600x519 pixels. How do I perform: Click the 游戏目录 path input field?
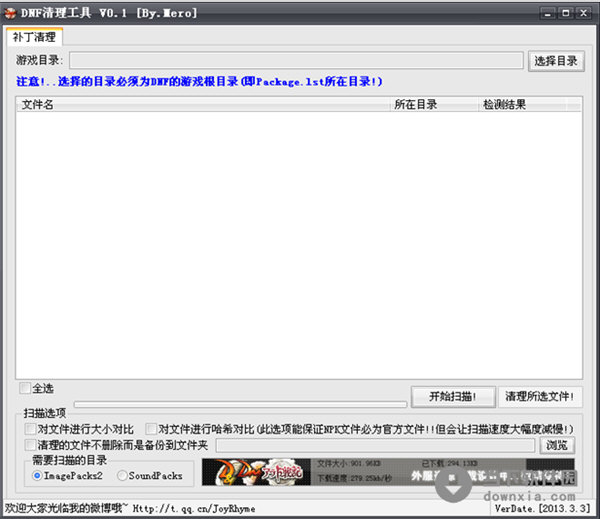coord(296,60)
